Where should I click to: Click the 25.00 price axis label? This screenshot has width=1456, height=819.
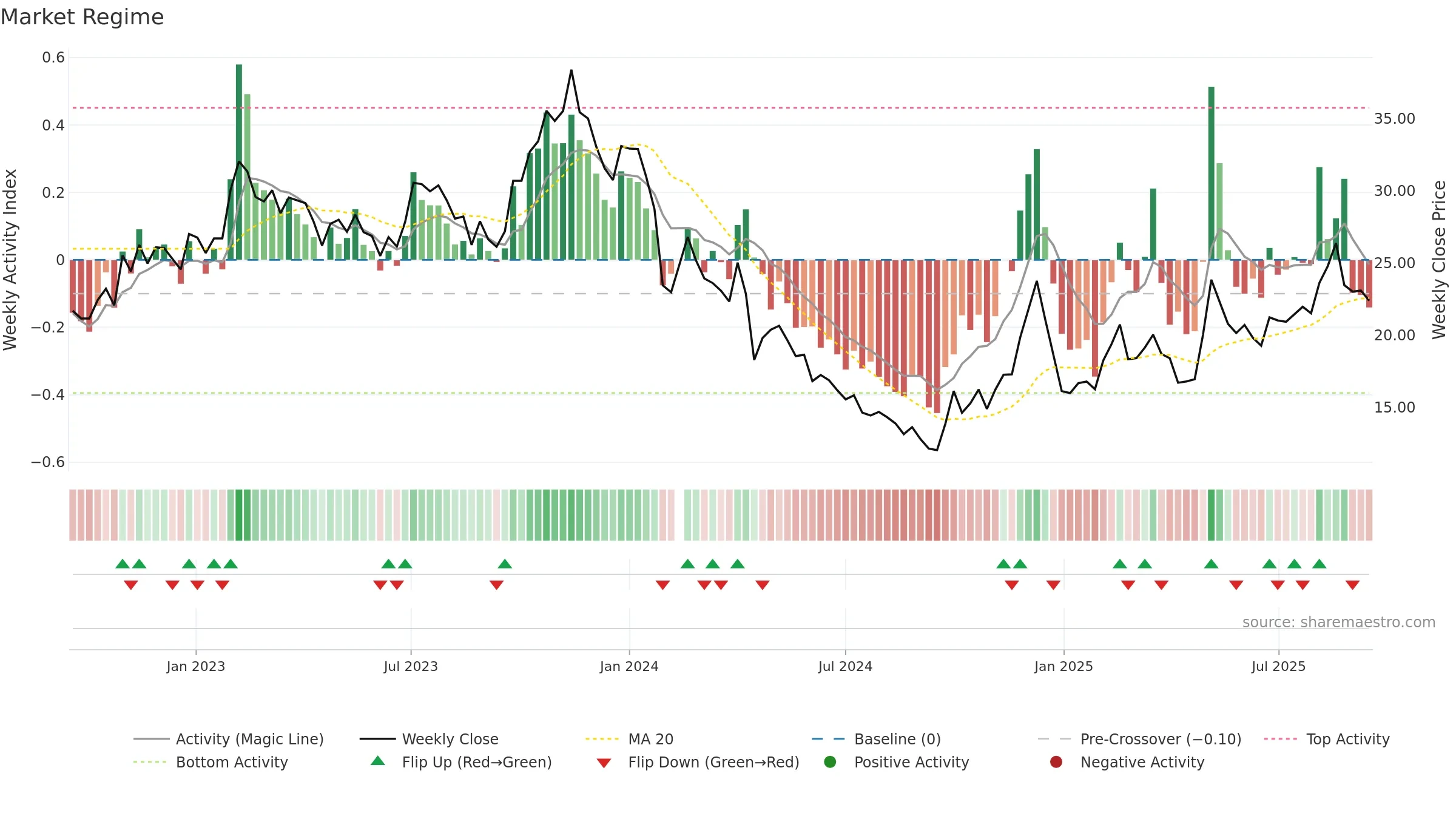(1394, 263)
